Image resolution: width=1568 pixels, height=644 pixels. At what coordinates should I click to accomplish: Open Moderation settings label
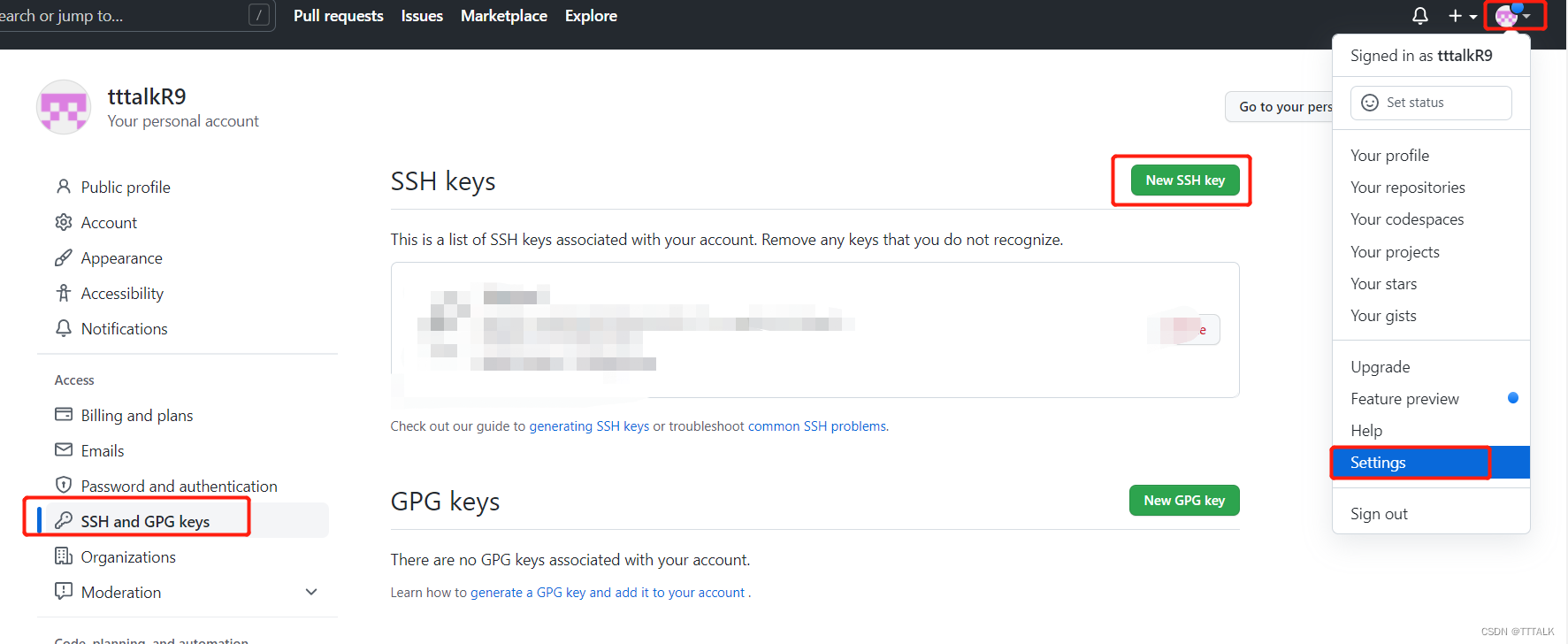tap(121, 592)
